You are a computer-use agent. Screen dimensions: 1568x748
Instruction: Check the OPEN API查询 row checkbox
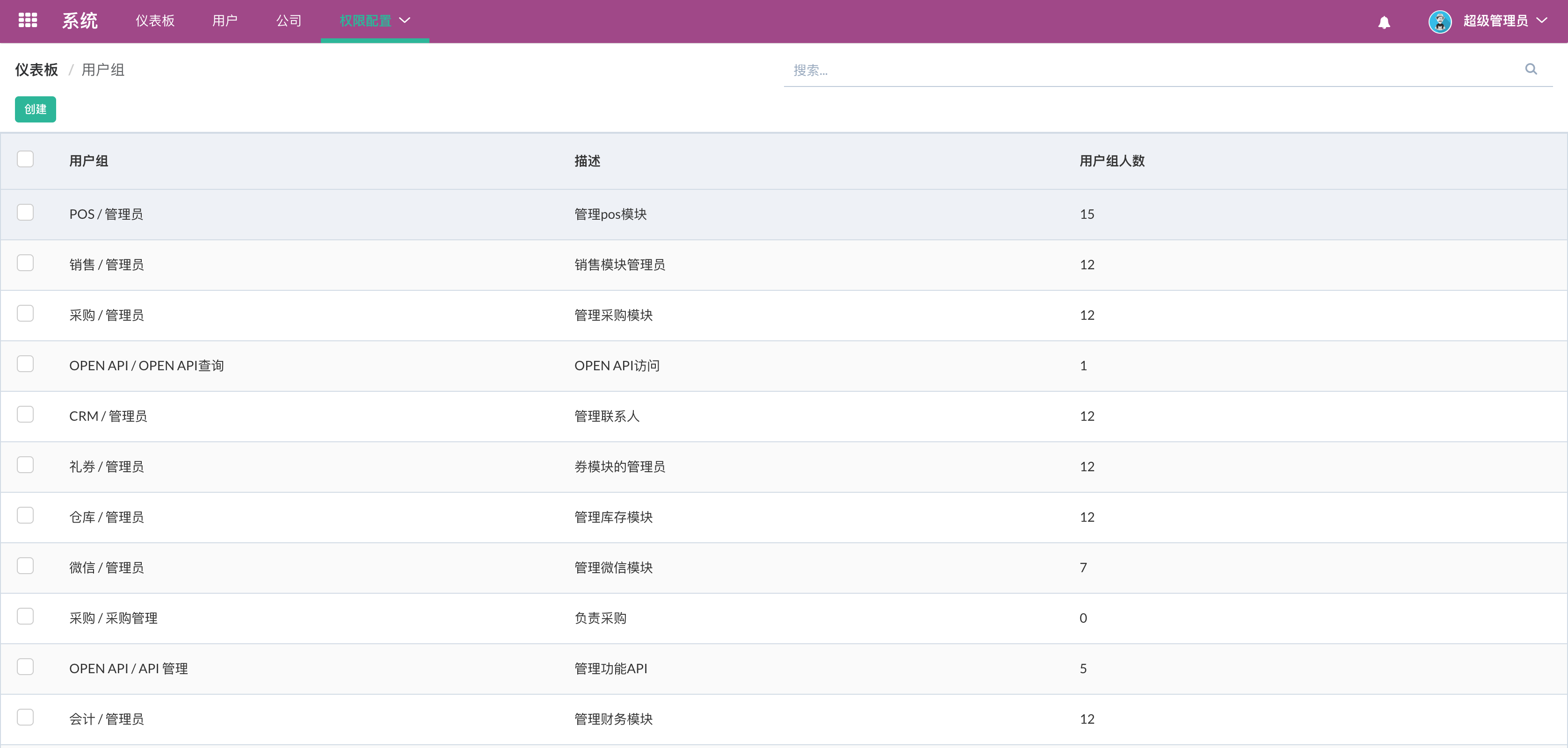[25, 364]
